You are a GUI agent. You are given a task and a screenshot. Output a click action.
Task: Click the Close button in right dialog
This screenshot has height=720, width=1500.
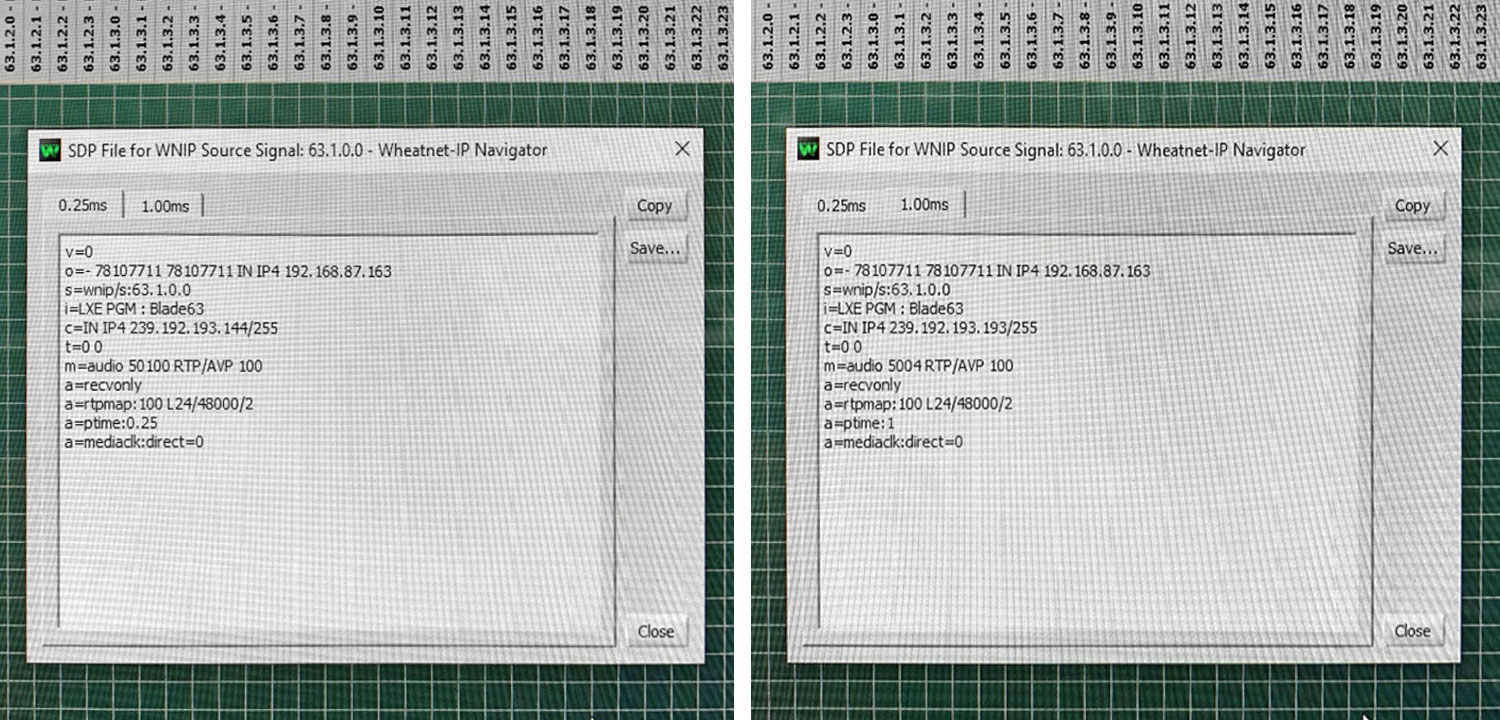(1412, 631)
